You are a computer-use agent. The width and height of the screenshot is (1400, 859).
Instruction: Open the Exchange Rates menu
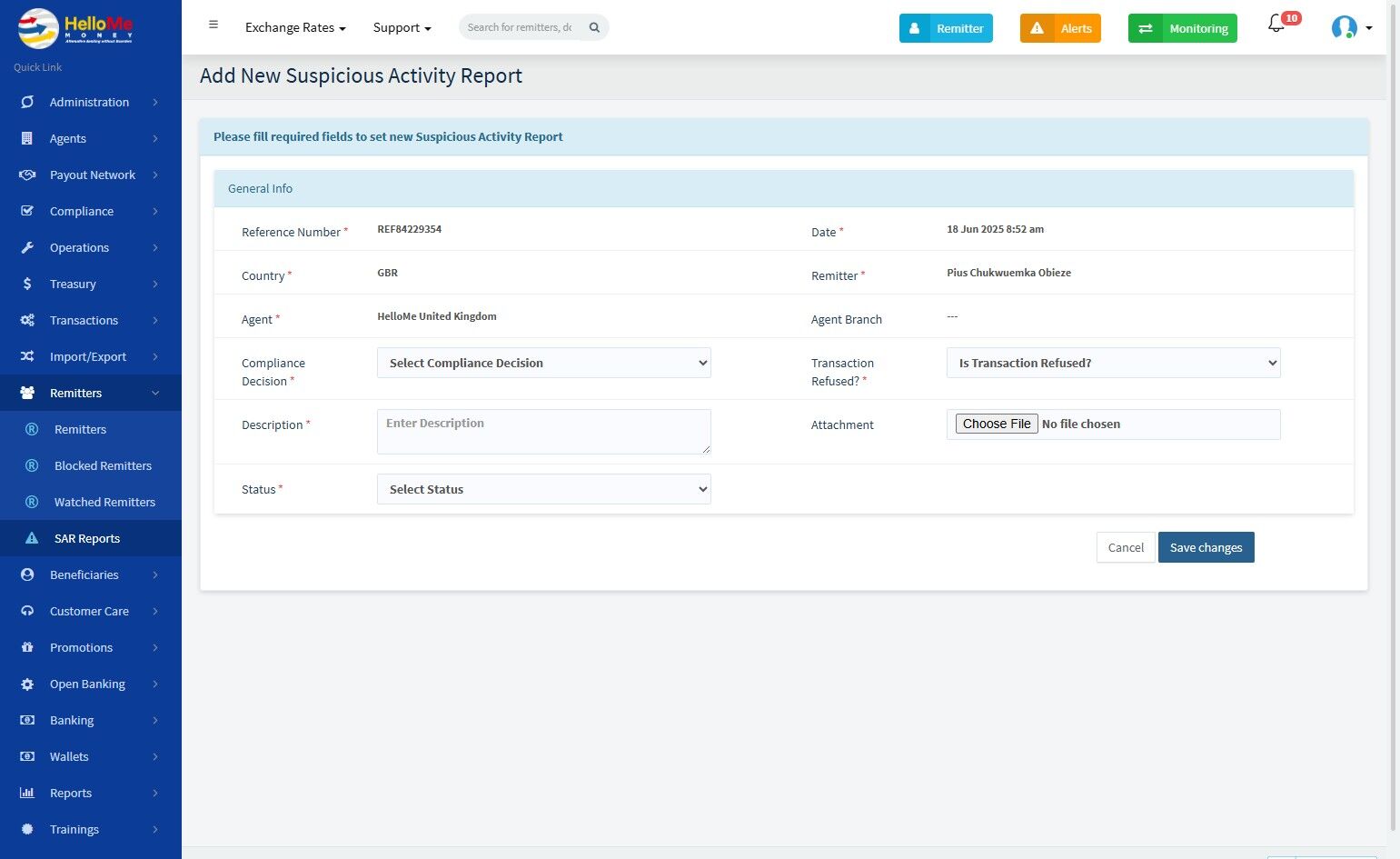(295, 27)
